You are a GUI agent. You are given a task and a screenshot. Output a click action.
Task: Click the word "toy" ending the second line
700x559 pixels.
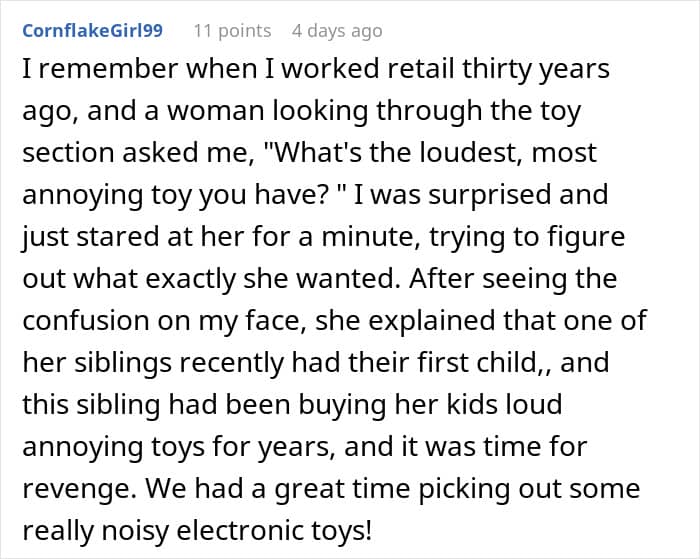(558, 112)
